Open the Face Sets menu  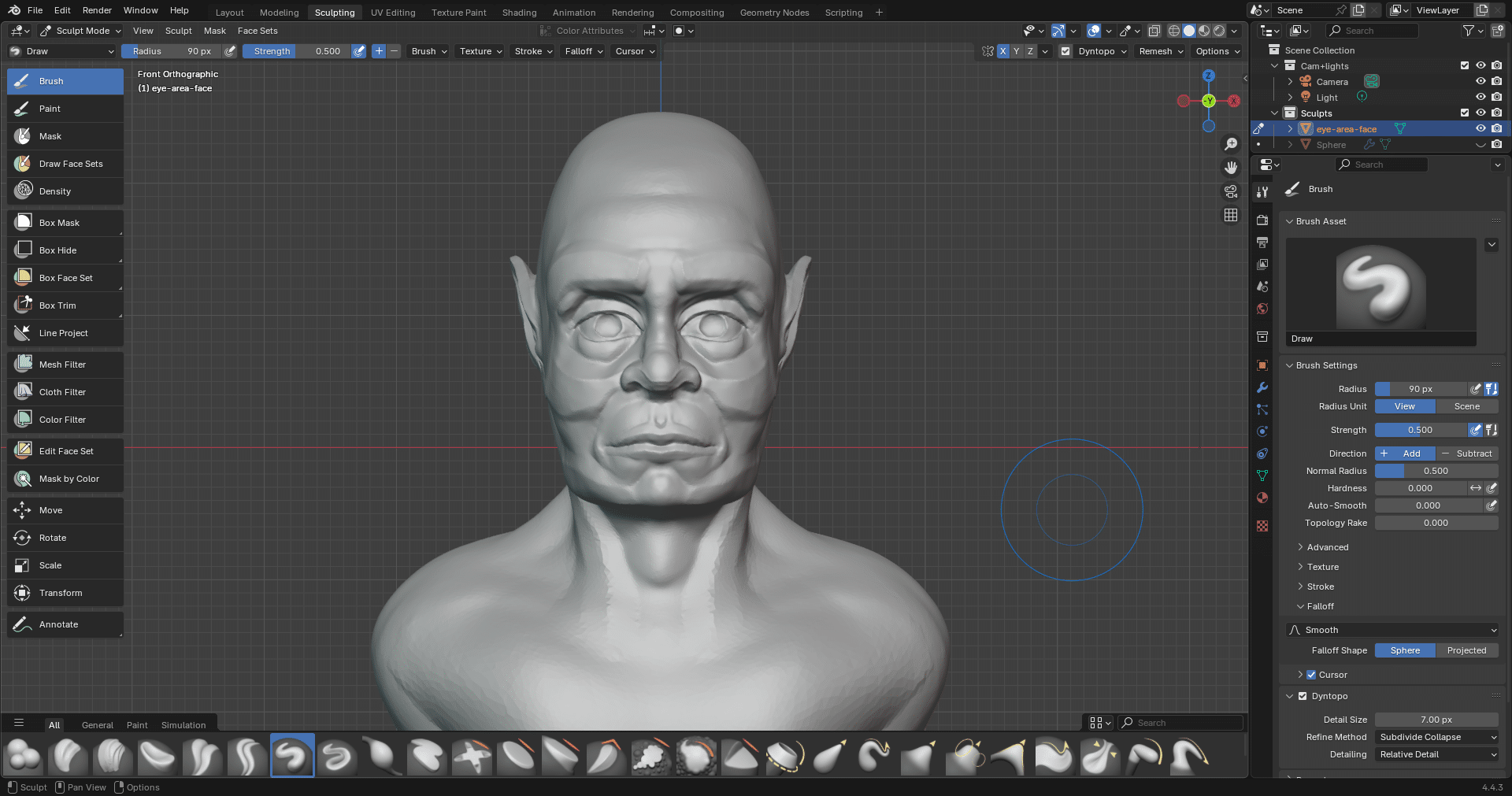point(258,31)
